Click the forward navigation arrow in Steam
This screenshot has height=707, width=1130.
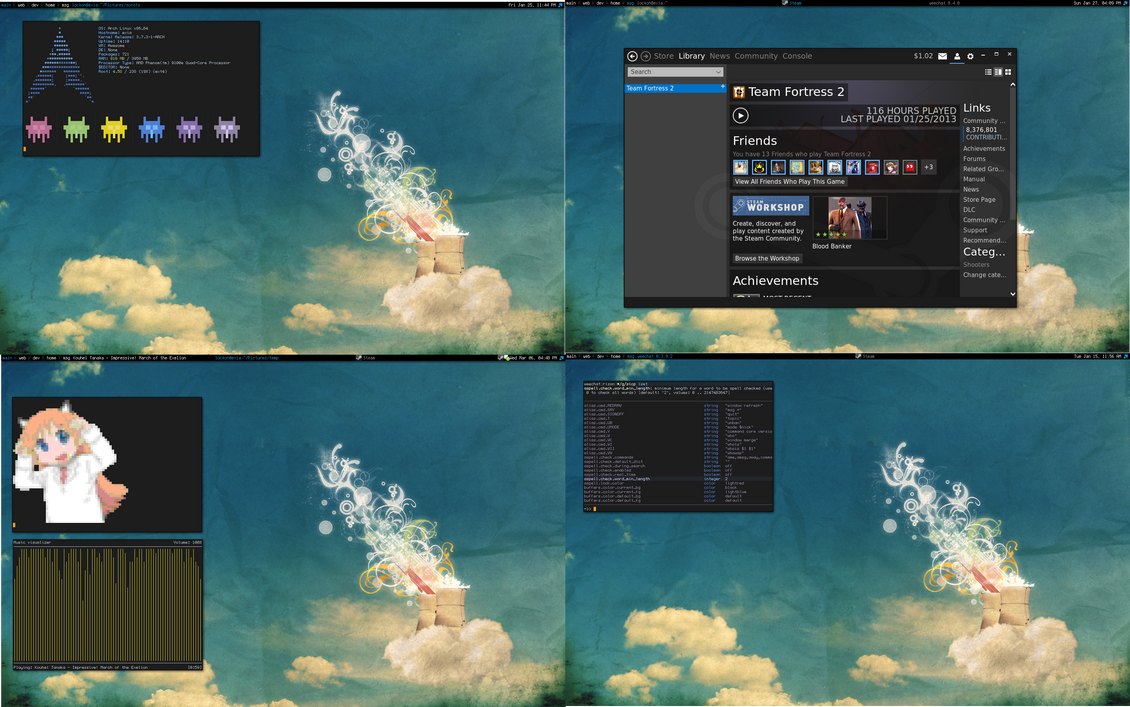point(646,56)
